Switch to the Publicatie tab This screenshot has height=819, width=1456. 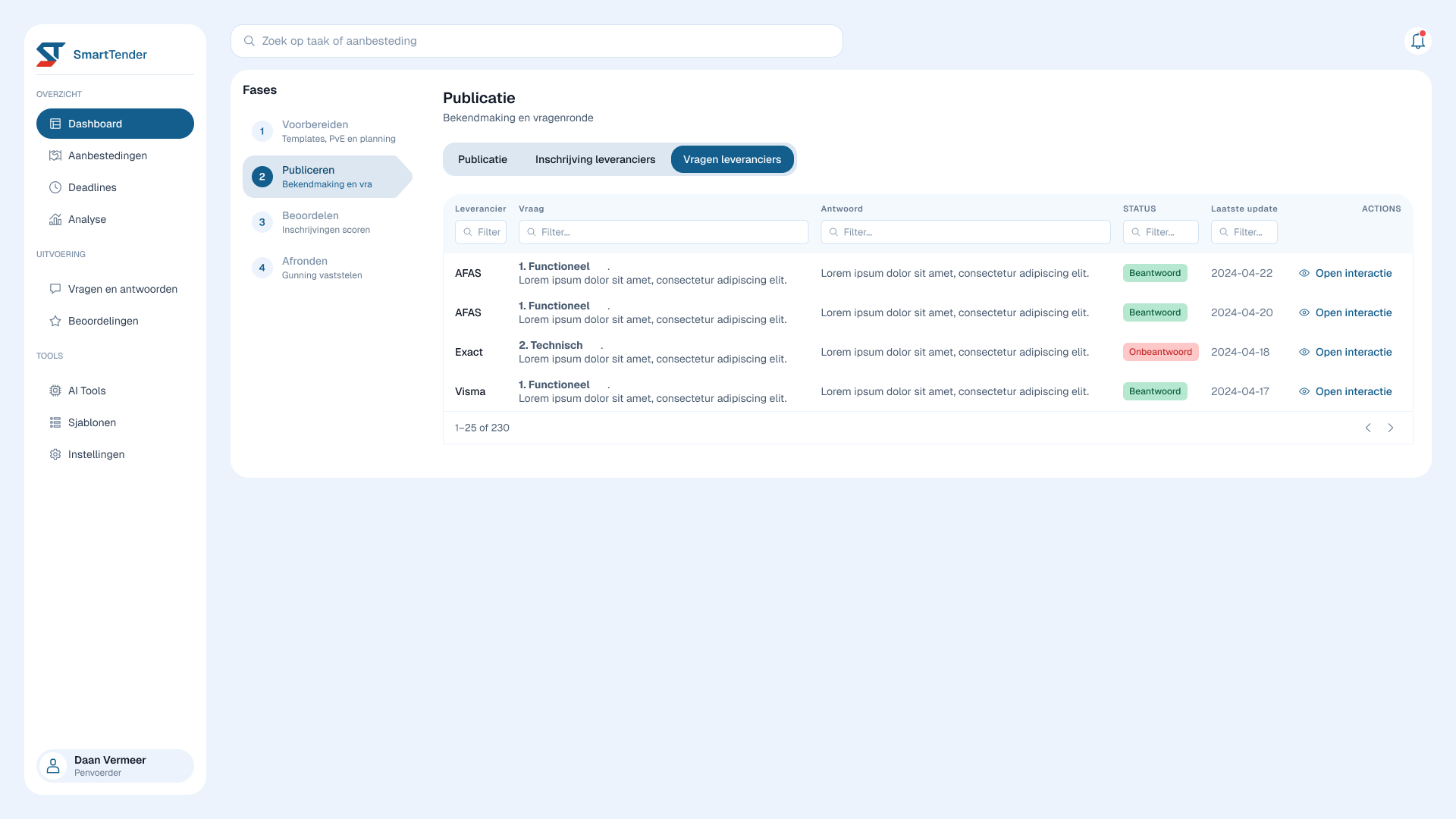482,159
